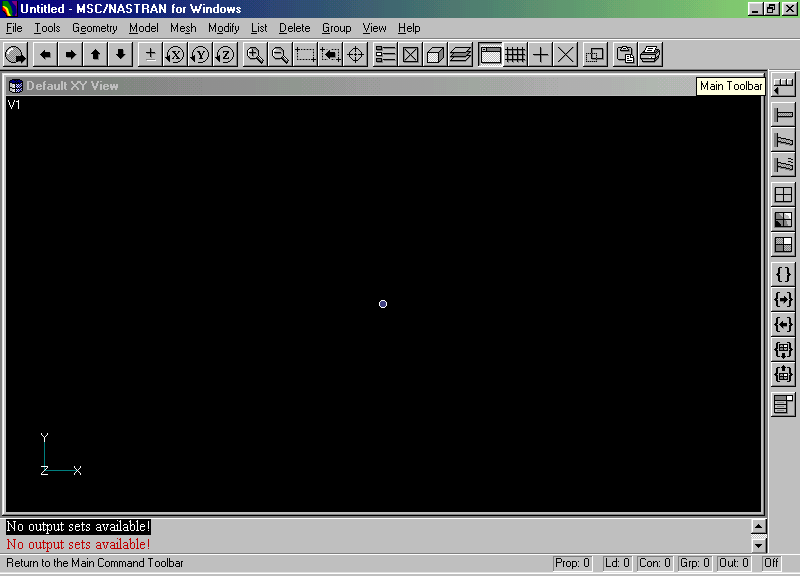The width and height of the screenshot is (800, 576).
Task: Open the Modify menu
Action: 223,28
